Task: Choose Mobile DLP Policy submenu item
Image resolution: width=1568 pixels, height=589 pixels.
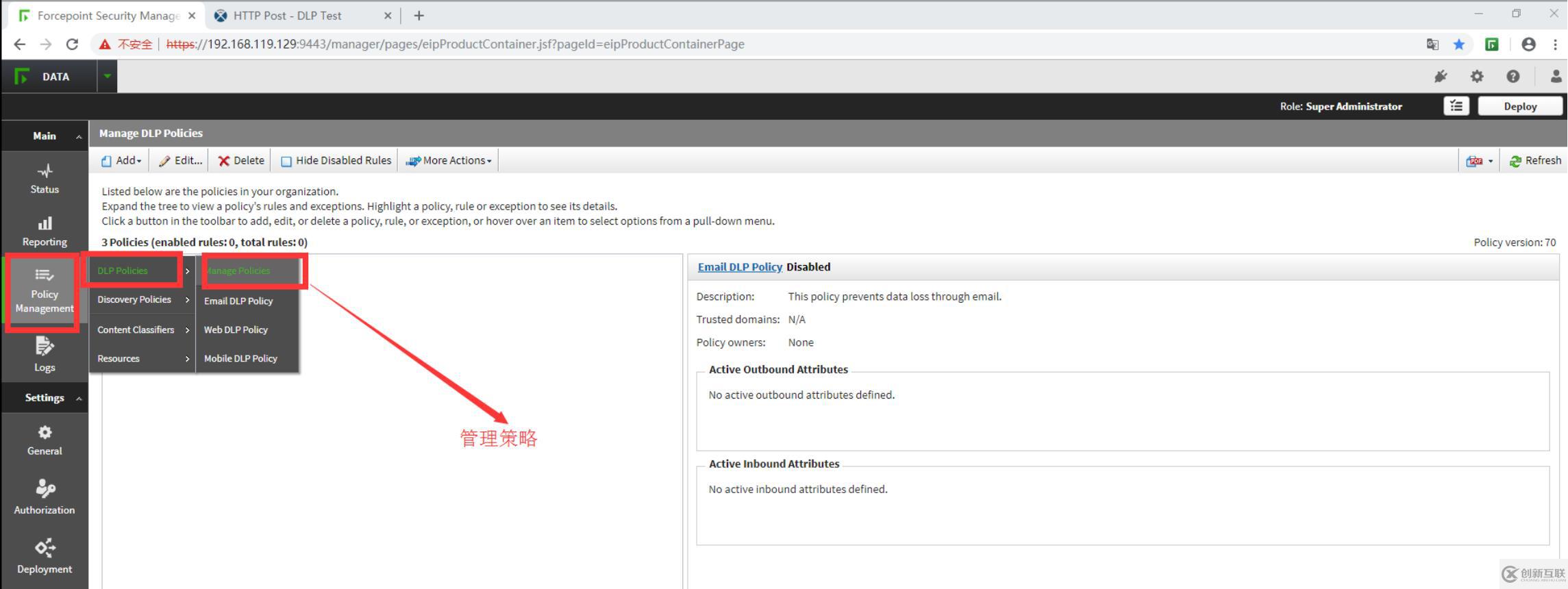Action: pyautogui.click(x=248, y=358)
